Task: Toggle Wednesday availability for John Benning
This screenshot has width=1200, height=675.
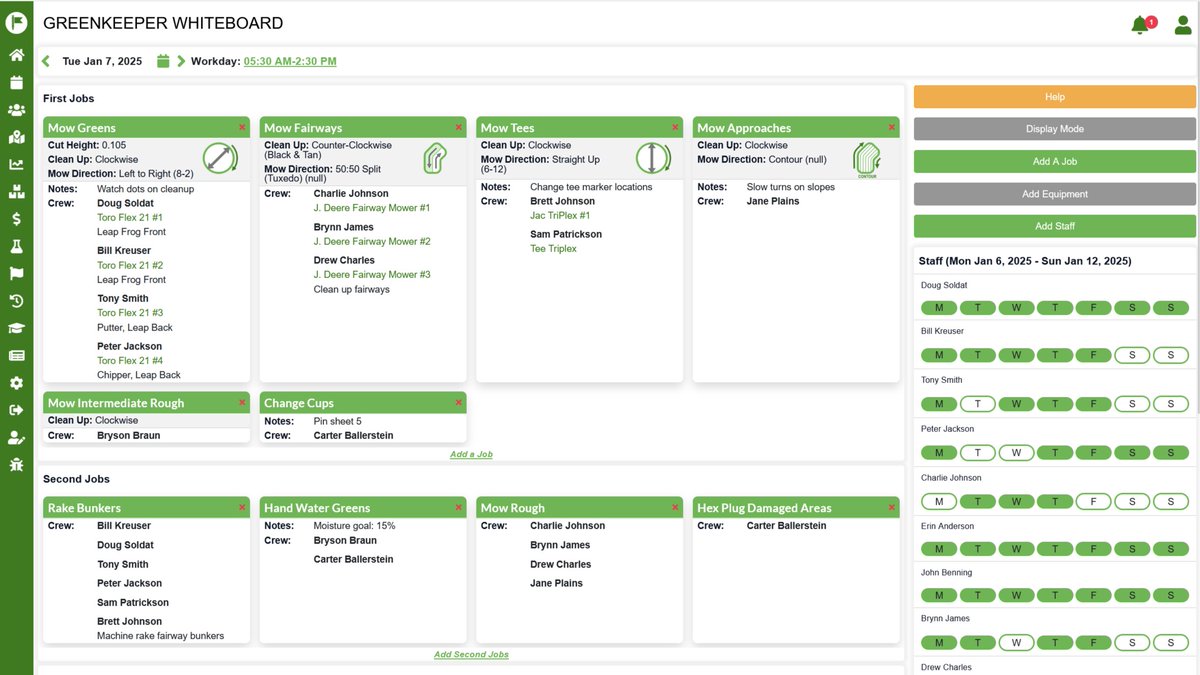Action: click(1016, 595)
